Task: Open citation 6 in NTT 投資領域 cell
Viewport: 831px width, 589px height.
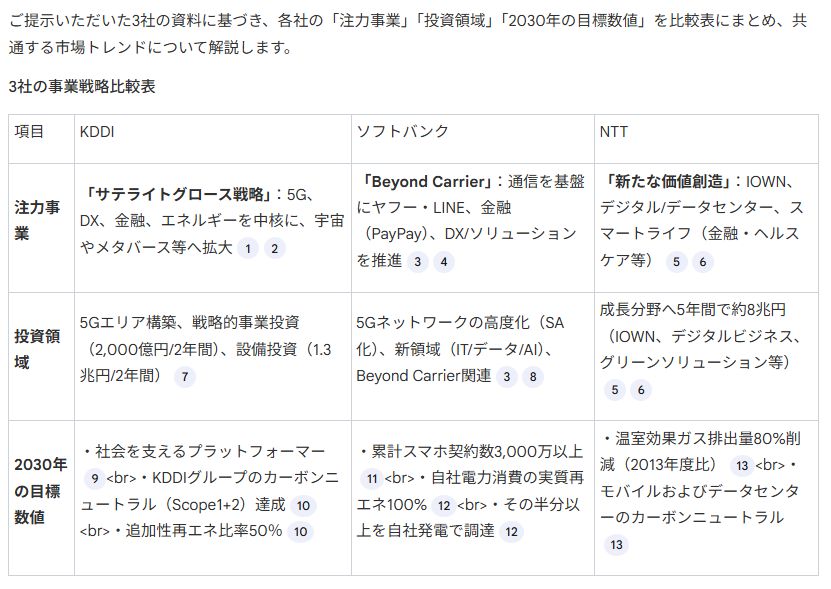Action: pyautogui.click(x=641, y=390)
